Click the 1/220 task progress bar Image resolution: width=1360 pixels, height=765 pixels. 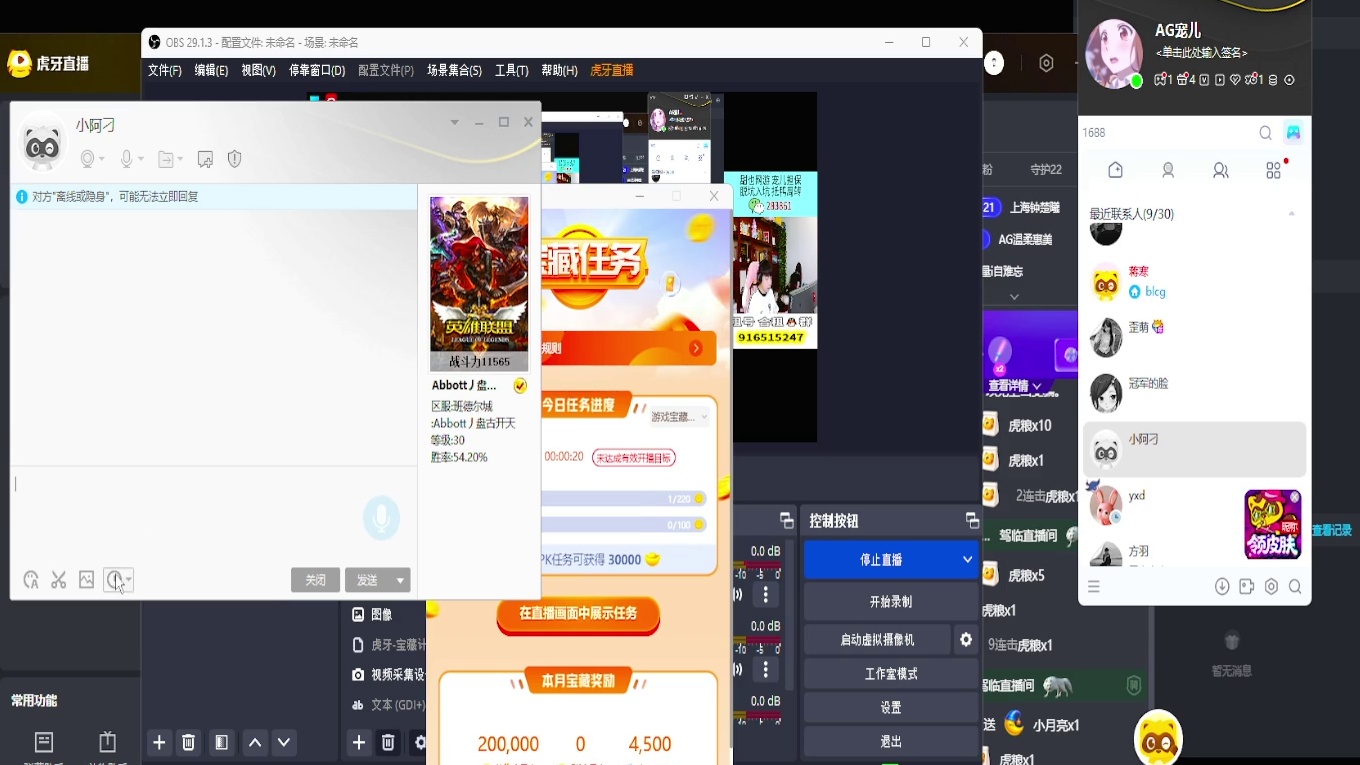click(623, 498)
